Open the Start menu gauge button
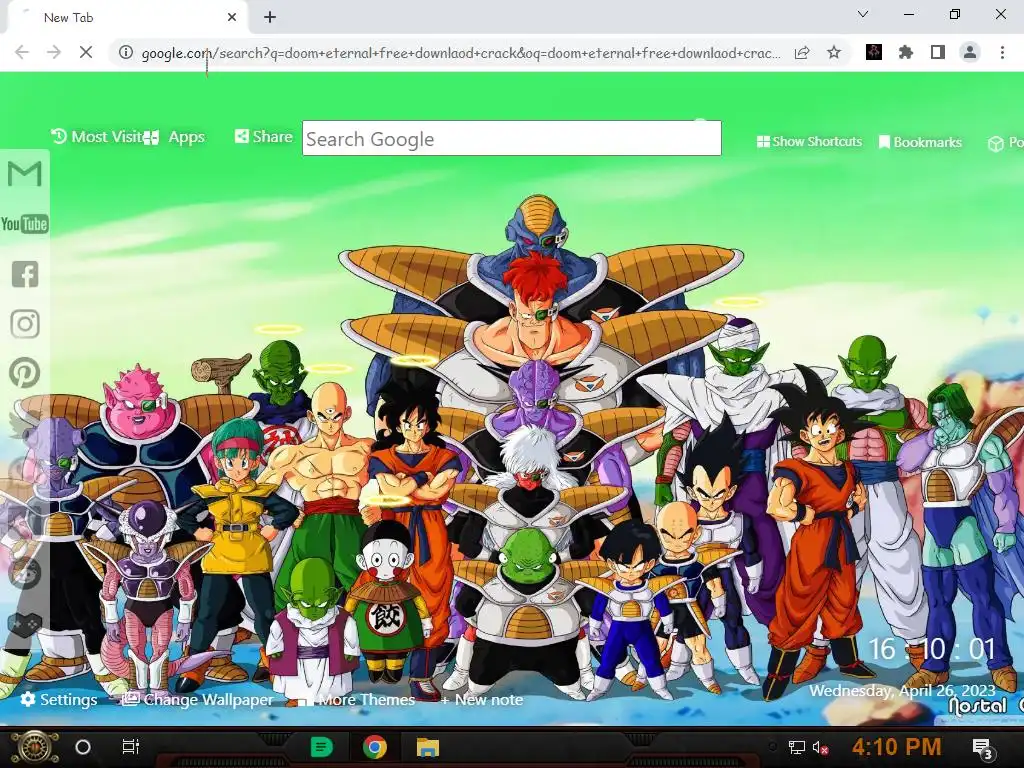Screen dimensions: 1024x768 34,747
